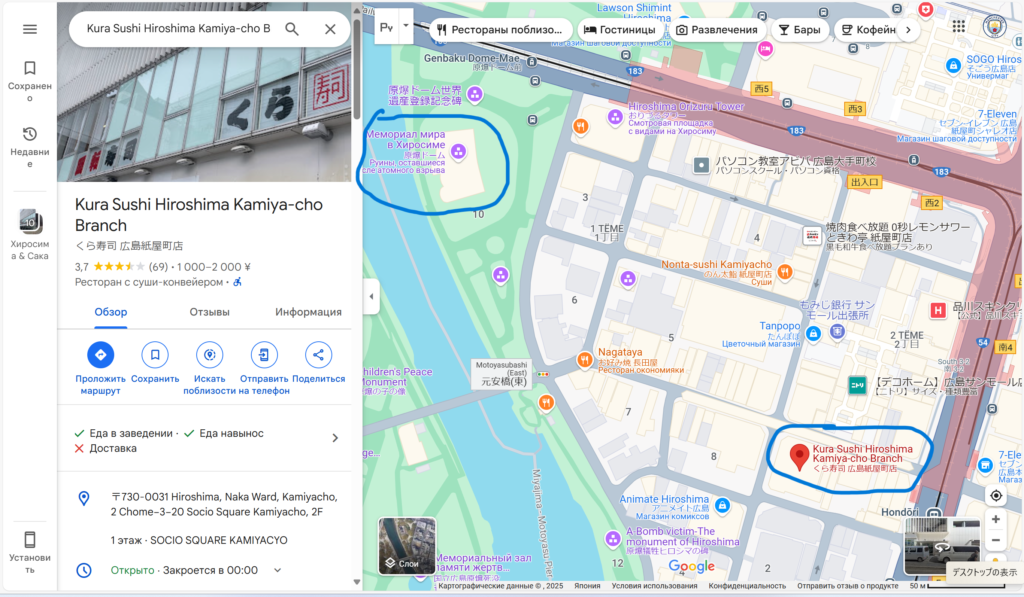
Task: Select the Бары chip
Action: tap(800, 29)
